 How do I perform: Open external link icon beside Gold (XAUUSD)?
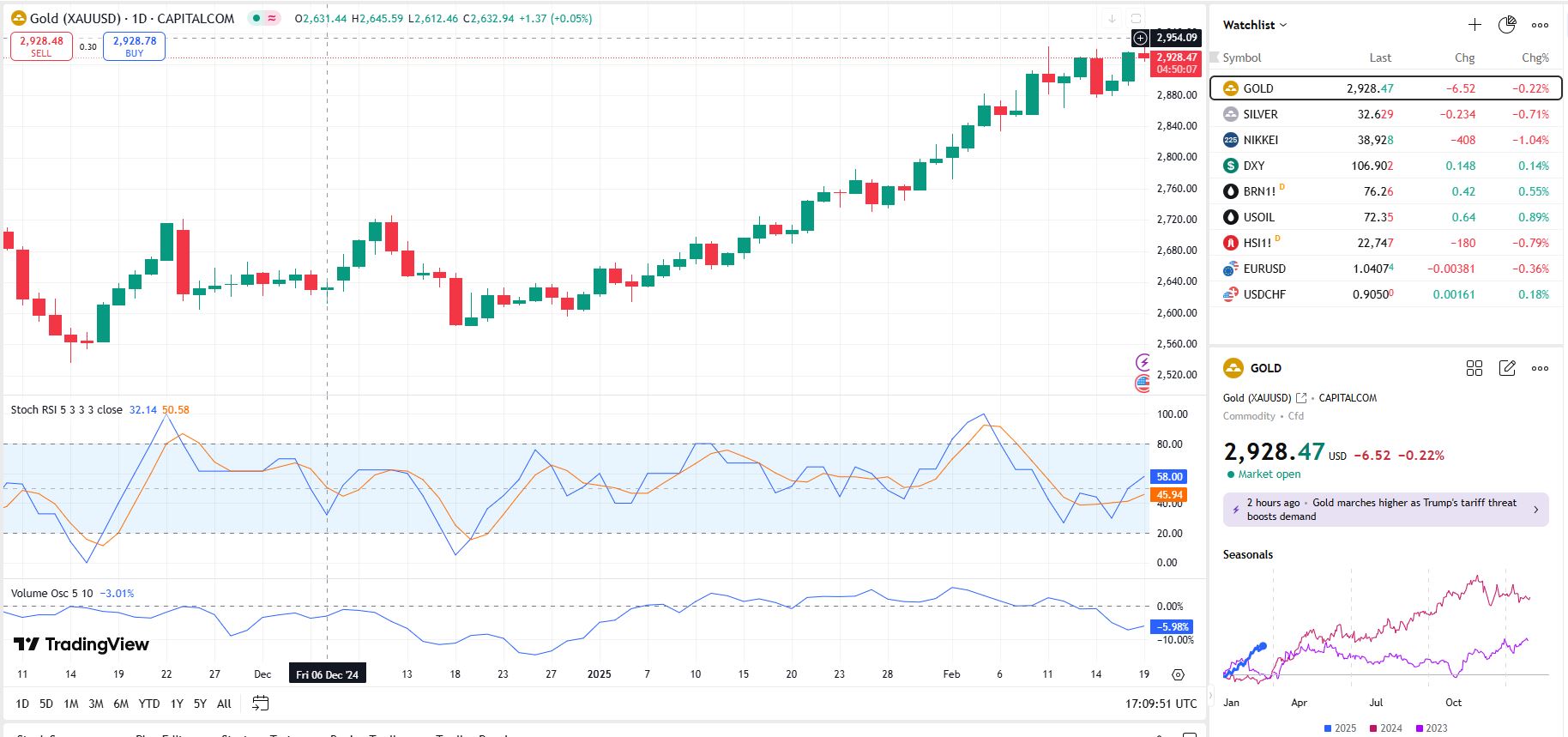tap(1301, 398)
